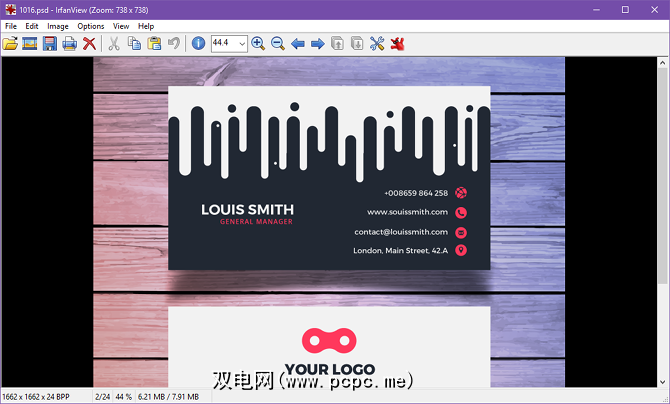The height and width of the screenshot is (404, 670).
Task: Save the image with floppy icon
Action: pyautogui.click(x=50, y=43)
